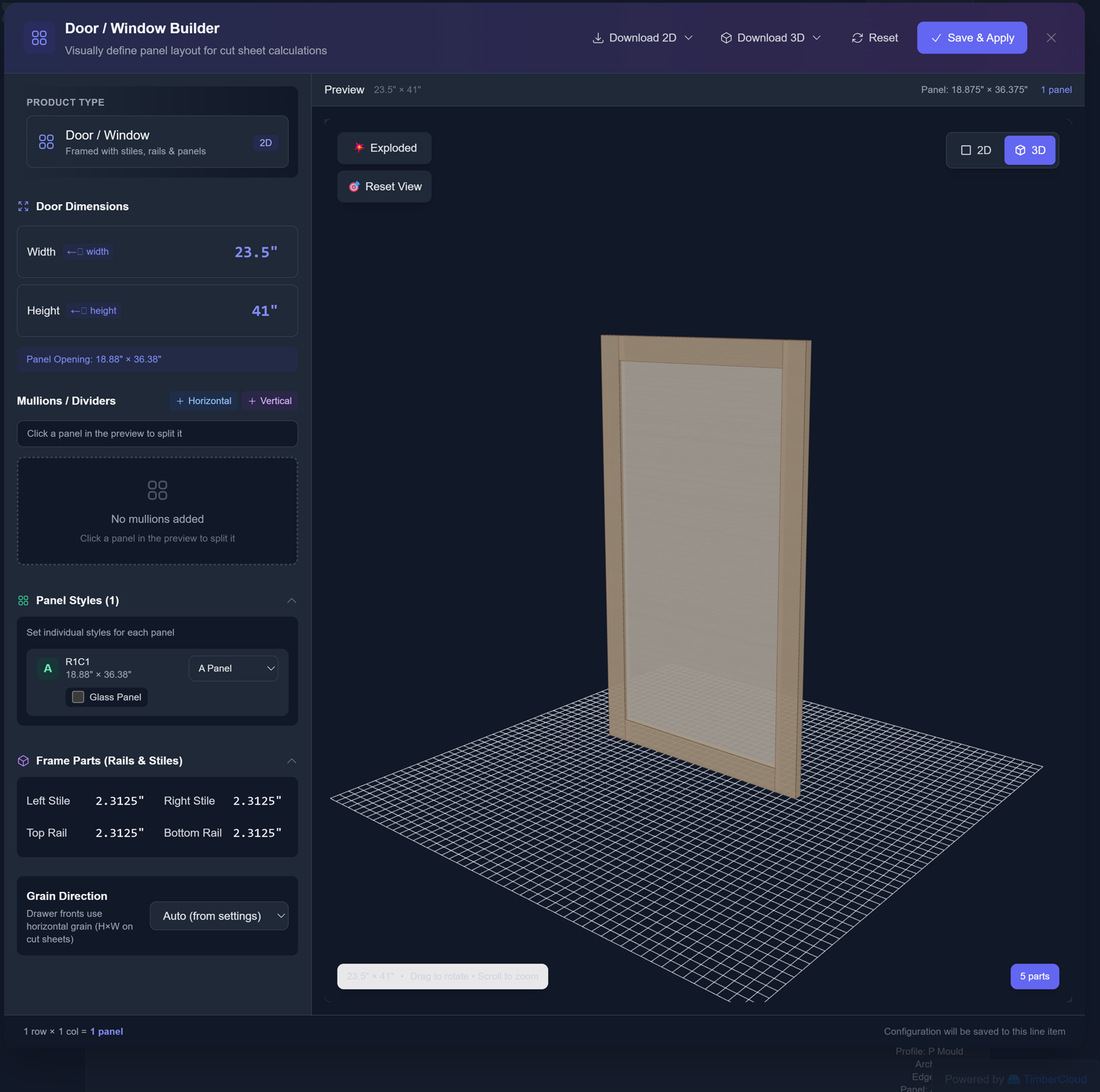
Task: Click the 5 parts badge
Action: (x=1035, y=976)
